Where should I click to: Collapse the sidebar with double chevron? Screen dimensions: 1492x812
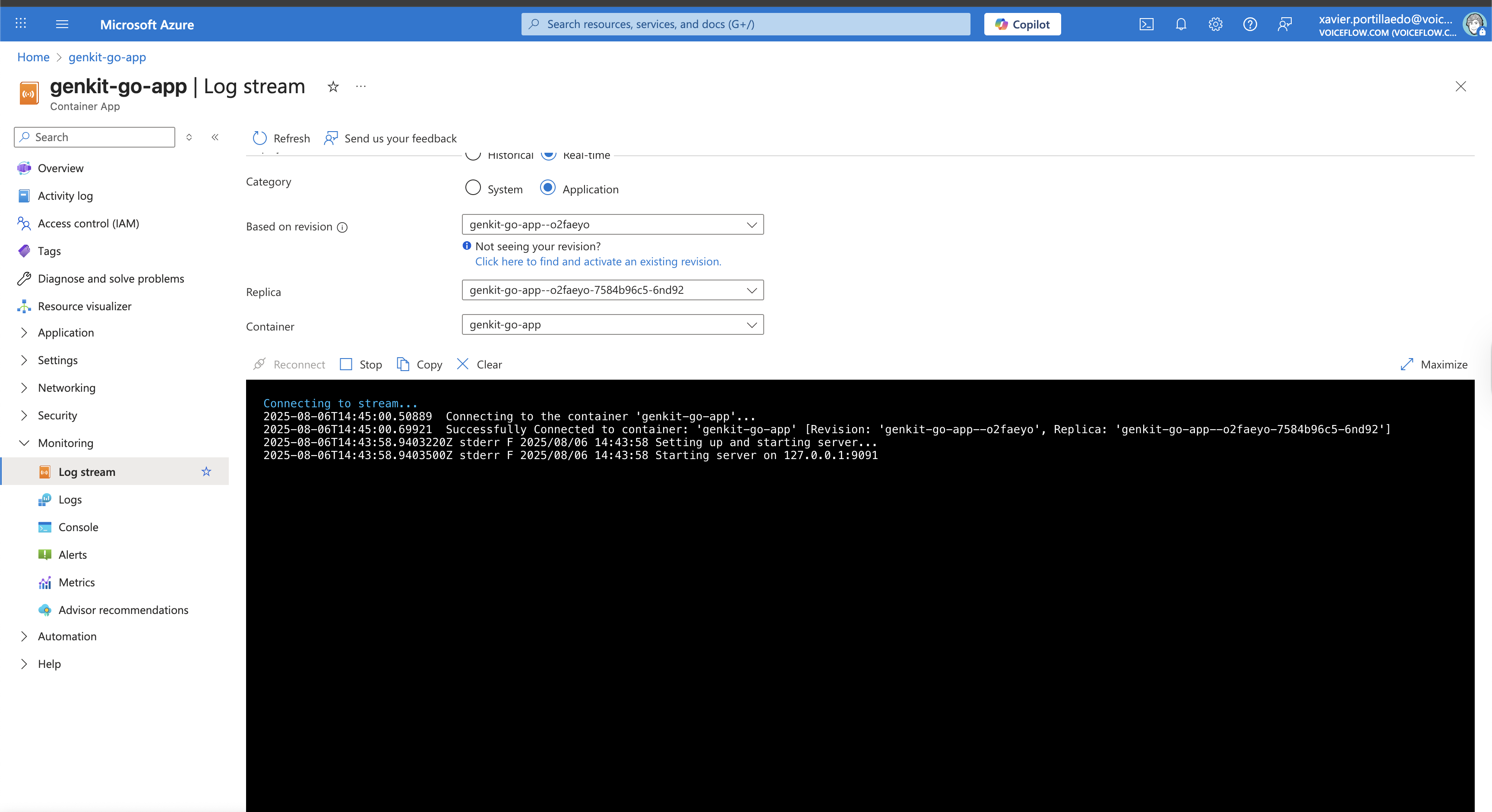215,137
